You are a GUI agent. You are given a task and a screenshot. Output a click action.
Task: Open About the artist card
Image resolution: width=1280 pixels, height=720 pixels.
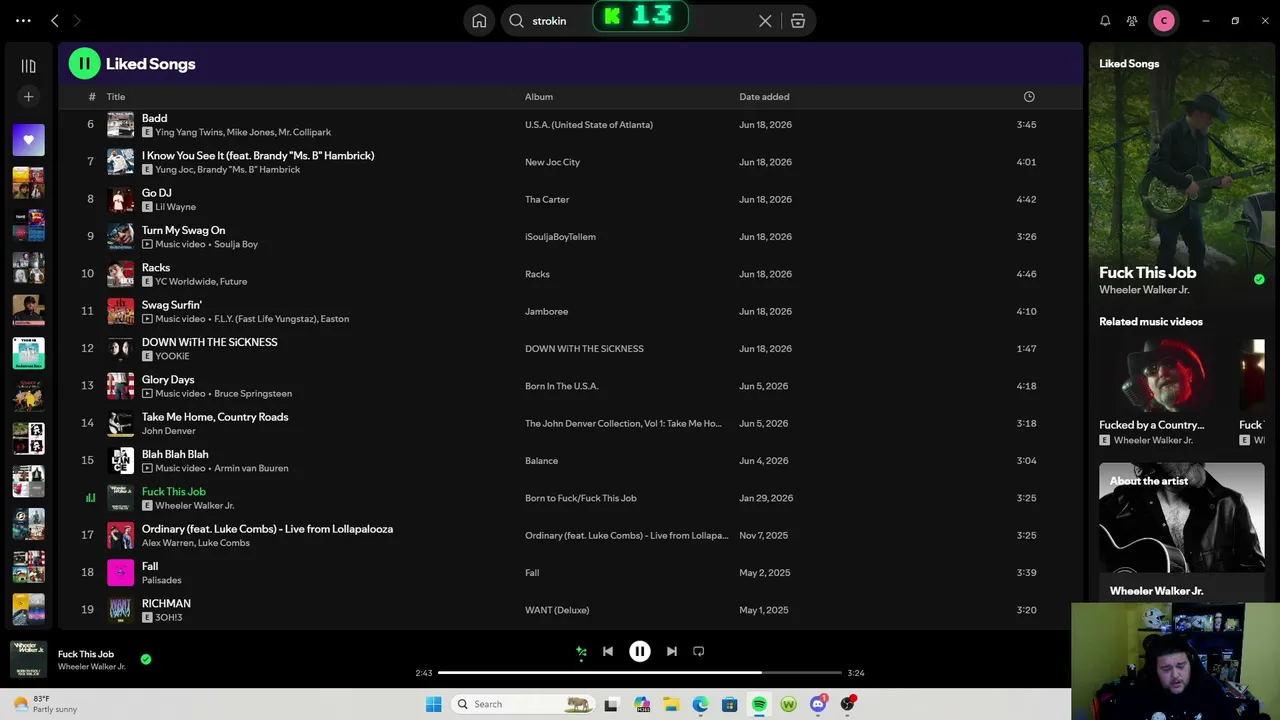coord(1182,530)
